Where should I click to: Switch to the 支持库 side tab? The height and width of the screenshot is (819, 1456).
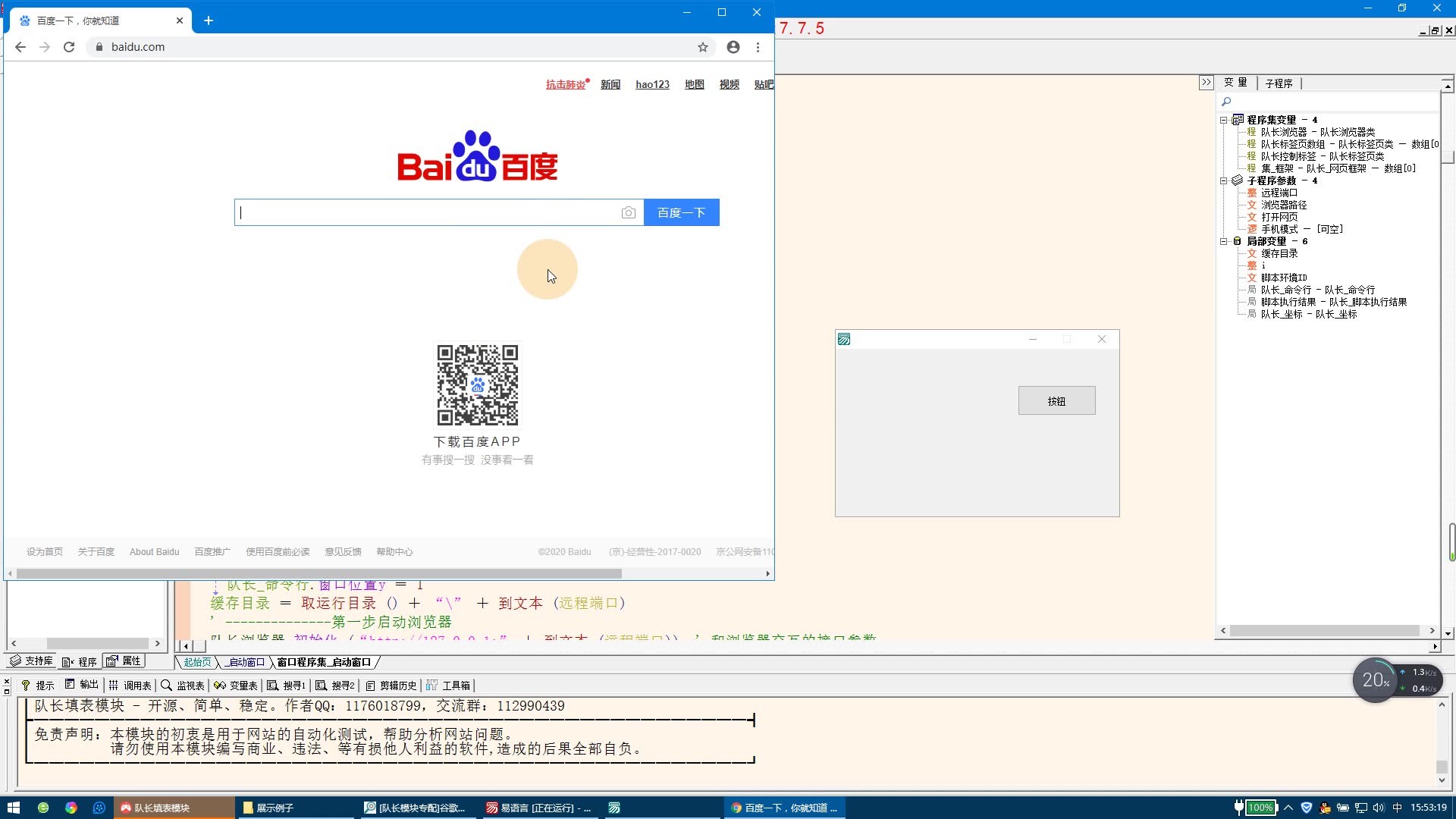[32, 661]
